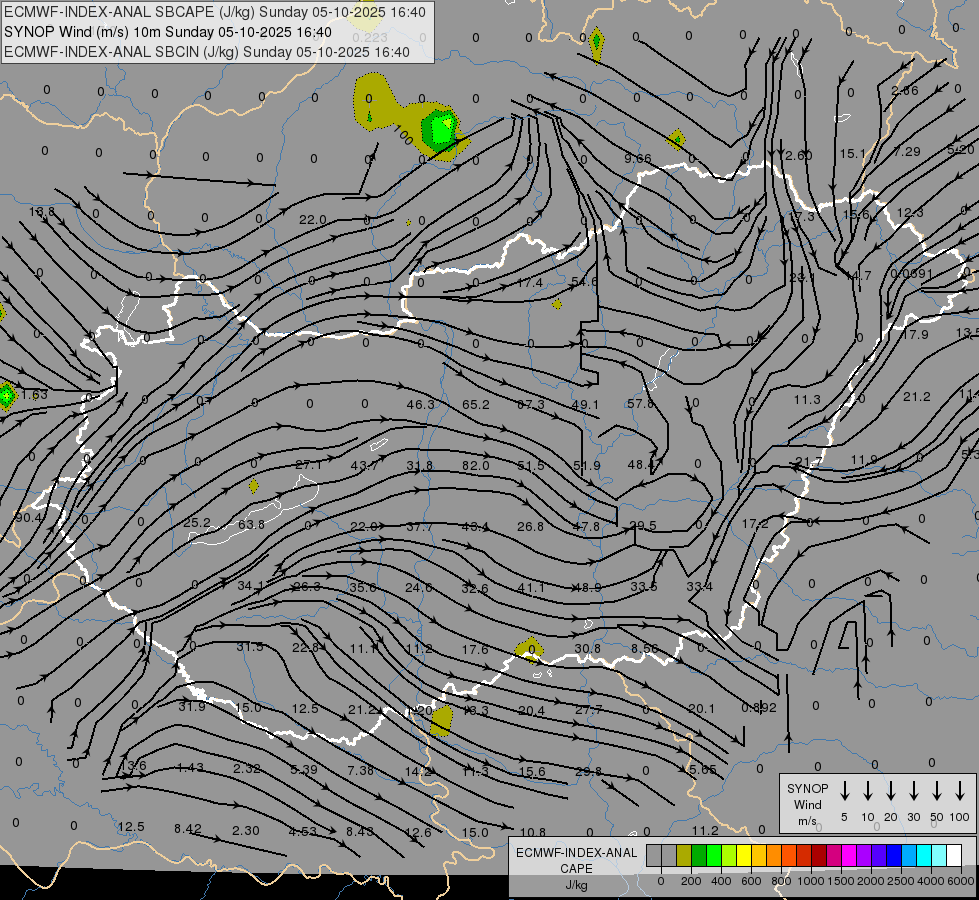Pick the white CAPE legend swatch

coord(954,856)
